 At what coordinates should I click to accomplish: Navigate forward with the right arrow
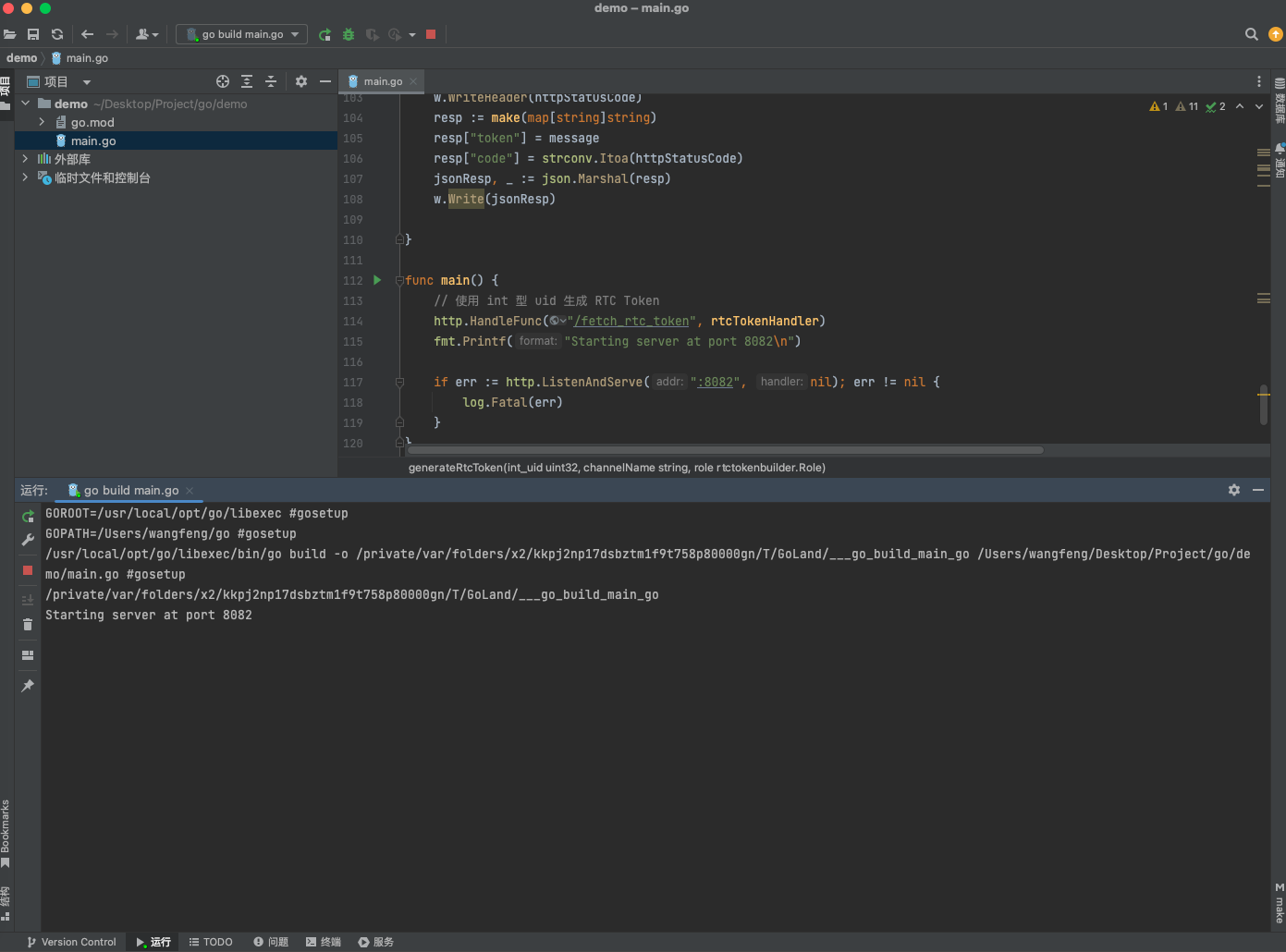(112, 34)
